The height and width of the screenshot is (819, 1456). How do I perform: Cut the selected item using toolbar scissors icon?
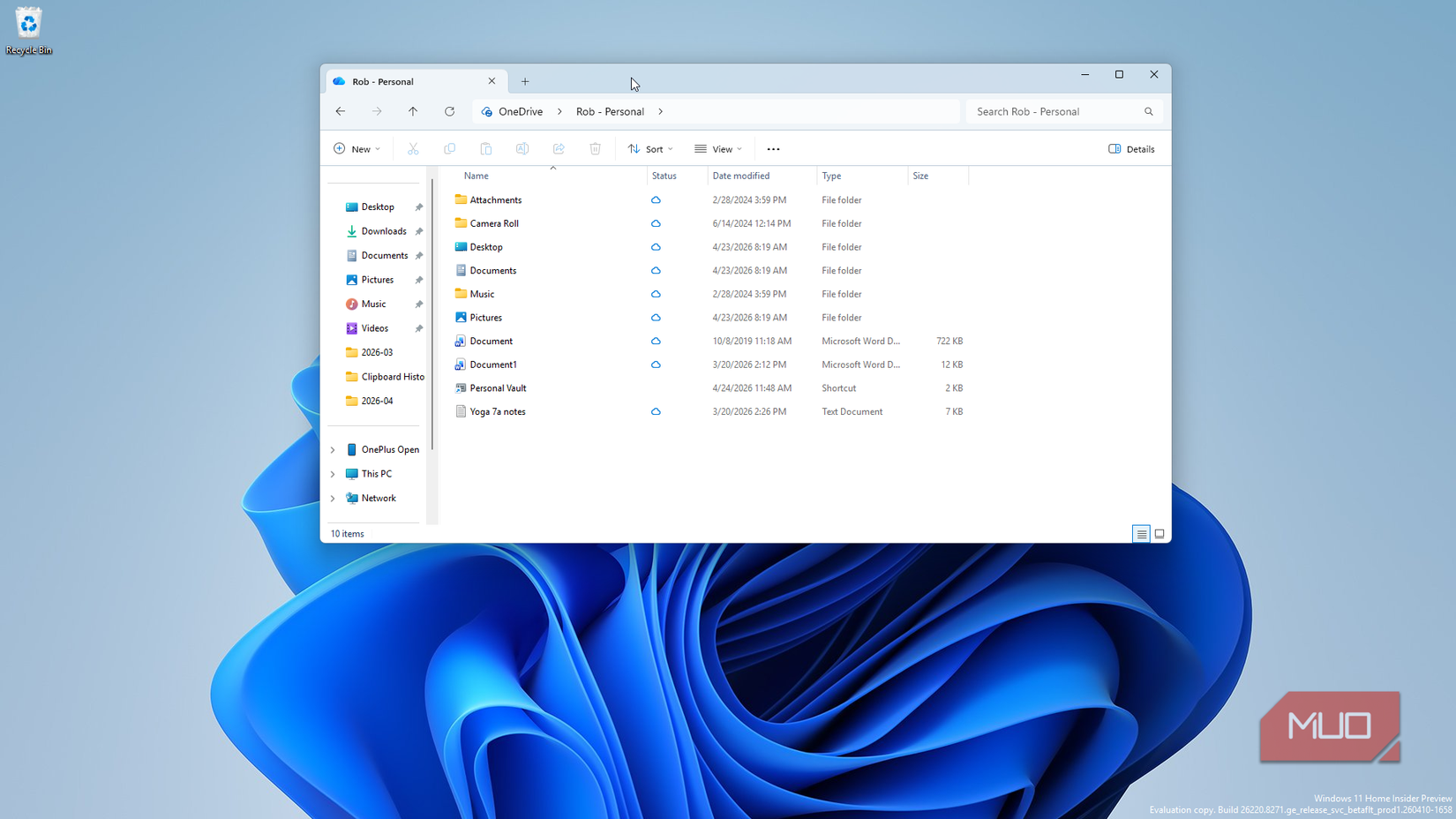(413, 148)
